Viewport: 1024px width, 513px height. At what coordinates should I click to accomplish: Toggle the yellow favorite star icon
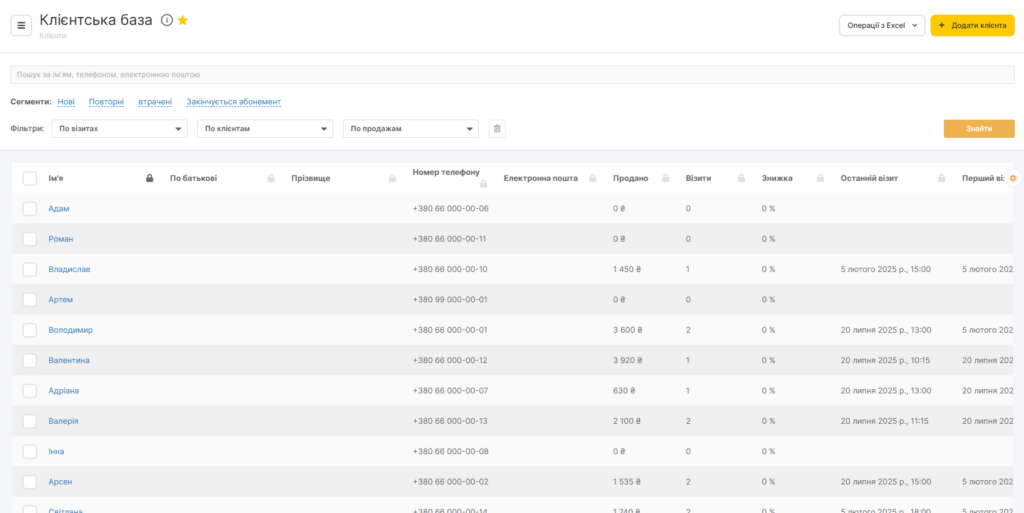click(x=183, y=20)
